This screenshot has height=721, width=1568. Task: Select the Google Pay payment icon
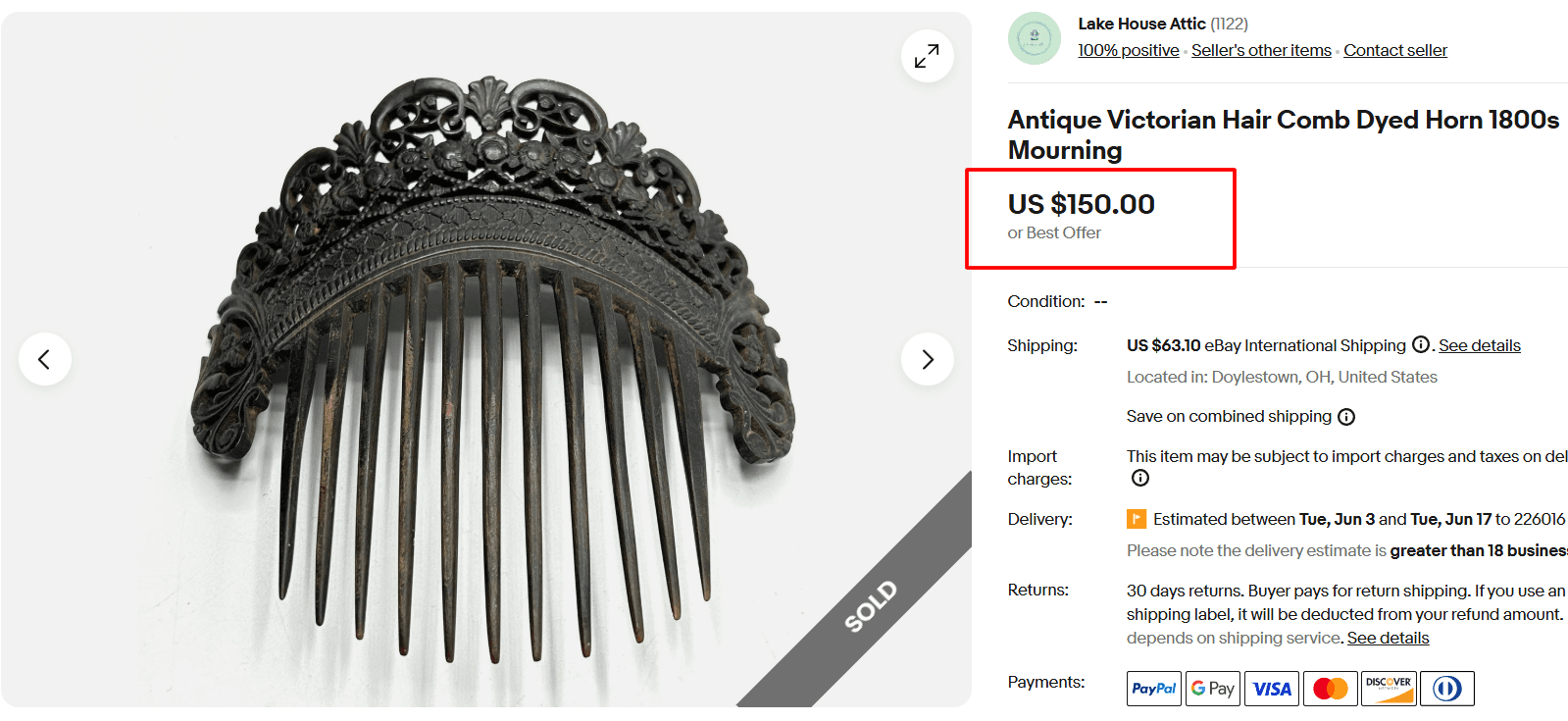[1212, 688]
